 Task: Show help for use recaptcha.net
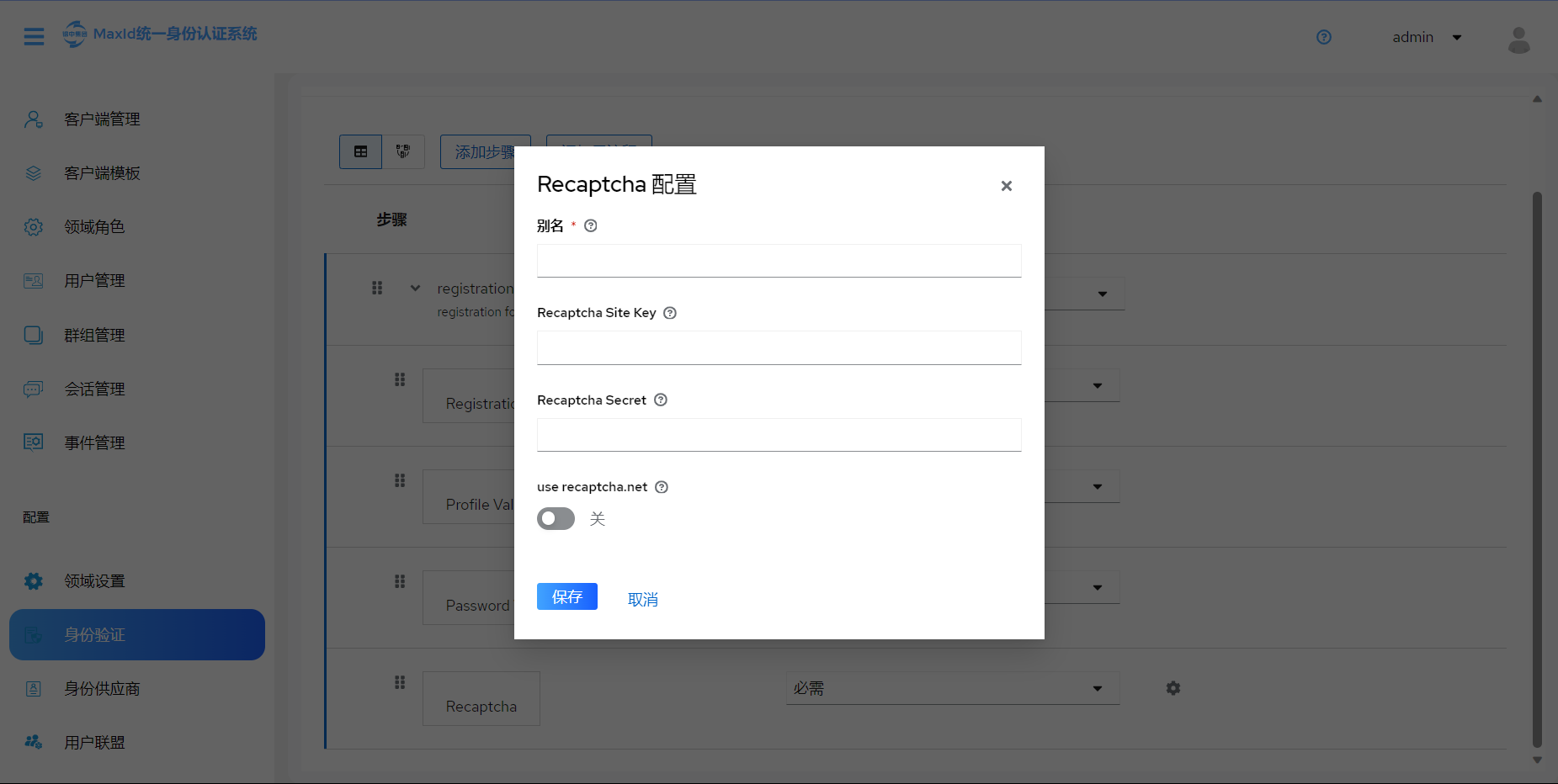[x=662, y=487]
